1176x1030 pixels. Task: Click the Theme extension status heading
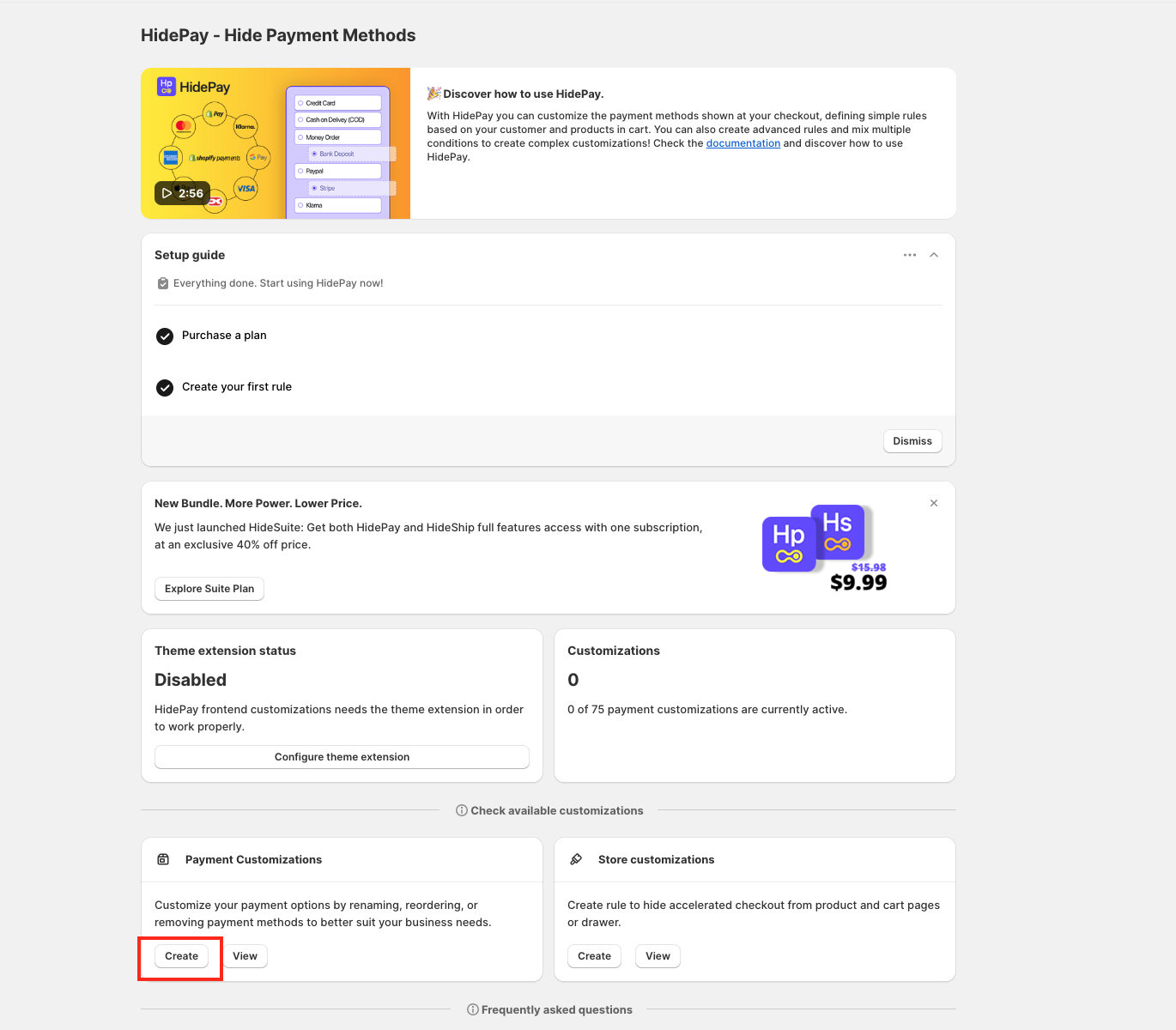(225, 651)
